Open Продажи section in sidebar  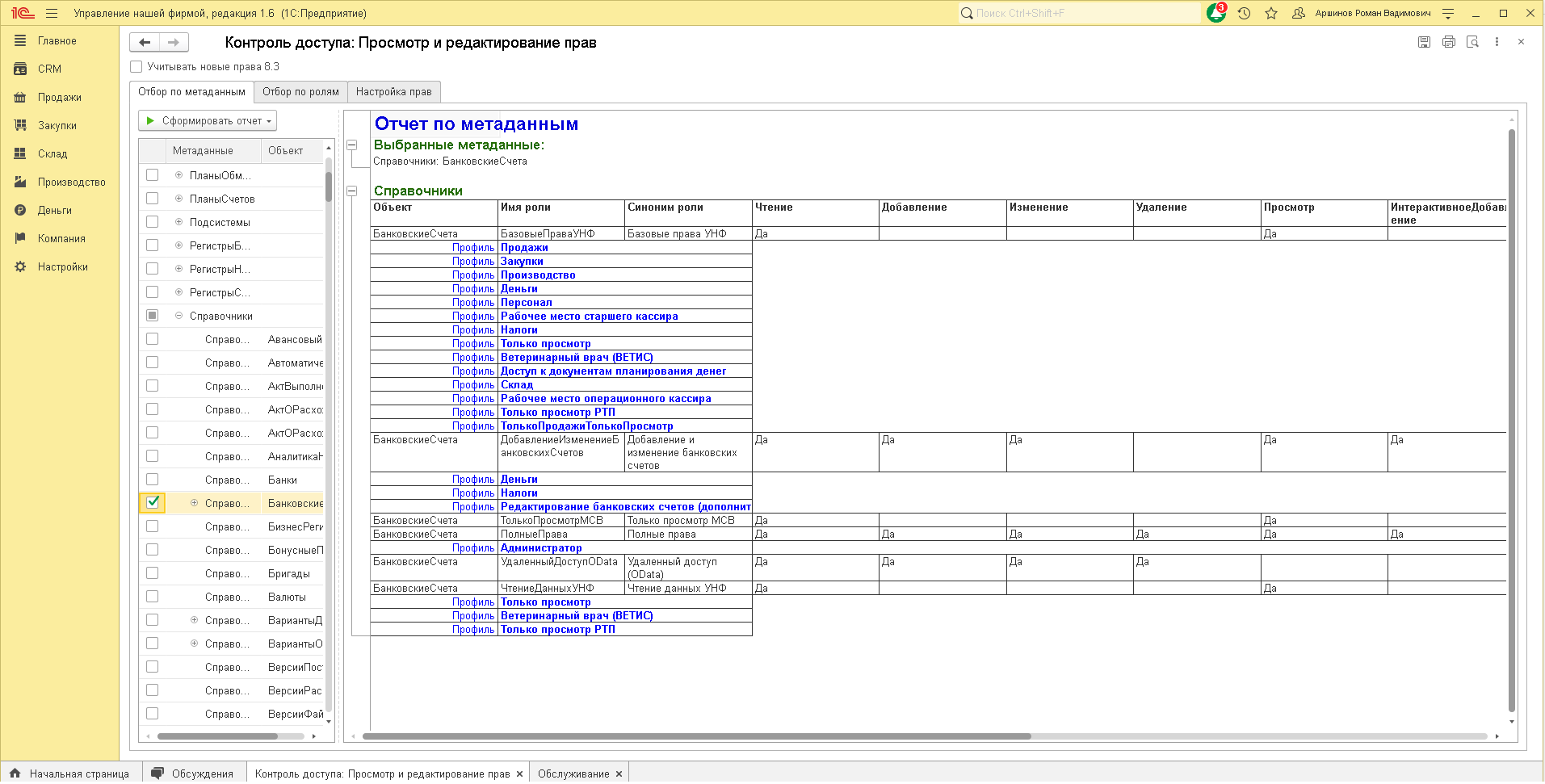point(59,97)
